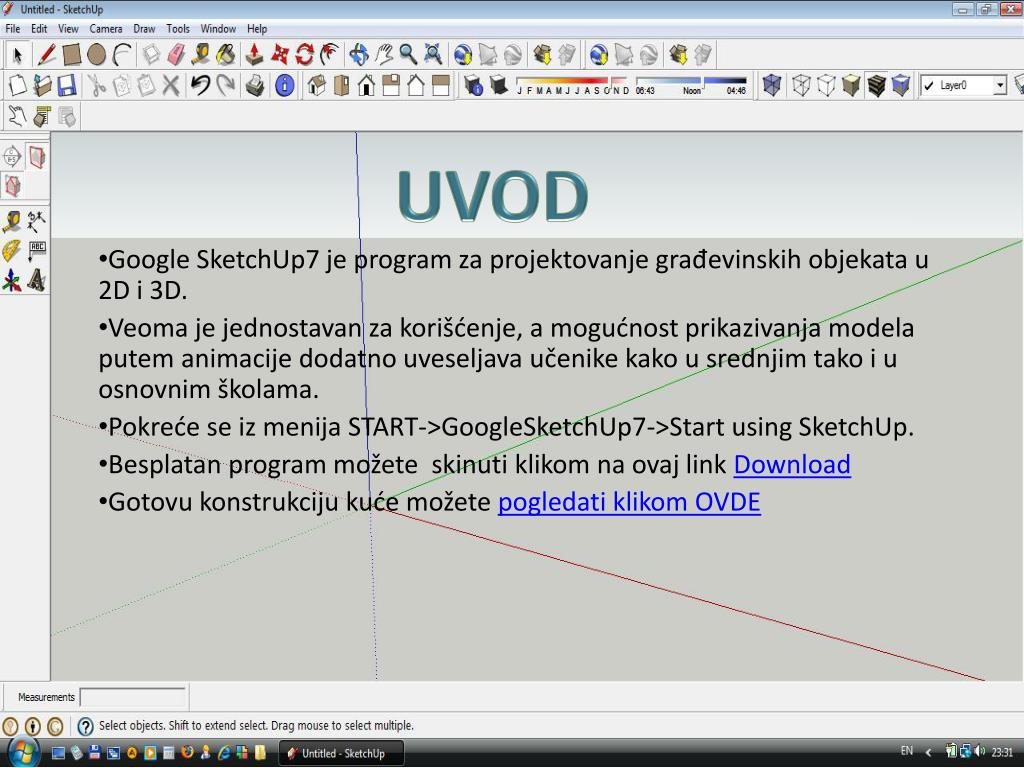
Task: Follow the 'pogledati klikom OVDE' link
Action: click(x=630, y=502)
